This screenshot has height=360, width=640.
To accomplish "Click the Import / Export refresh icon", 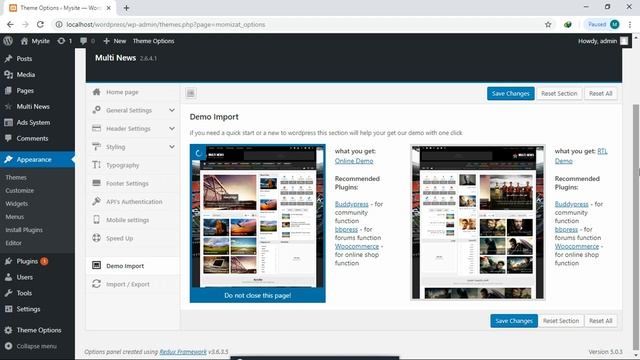I will pos(96,284).
